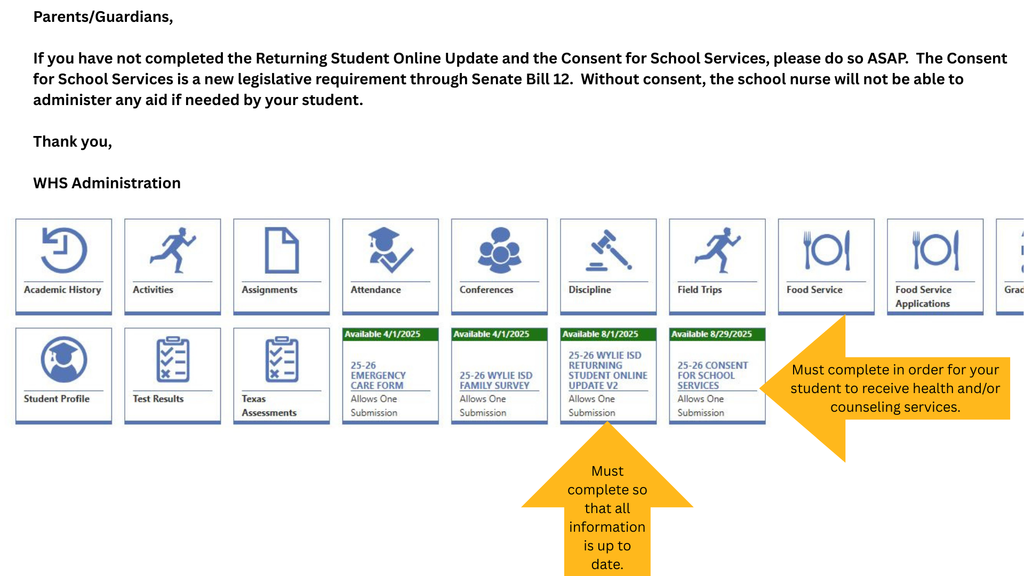Click the Activities running figure icon
This screenshot has width=1024, height=576.
172,250
